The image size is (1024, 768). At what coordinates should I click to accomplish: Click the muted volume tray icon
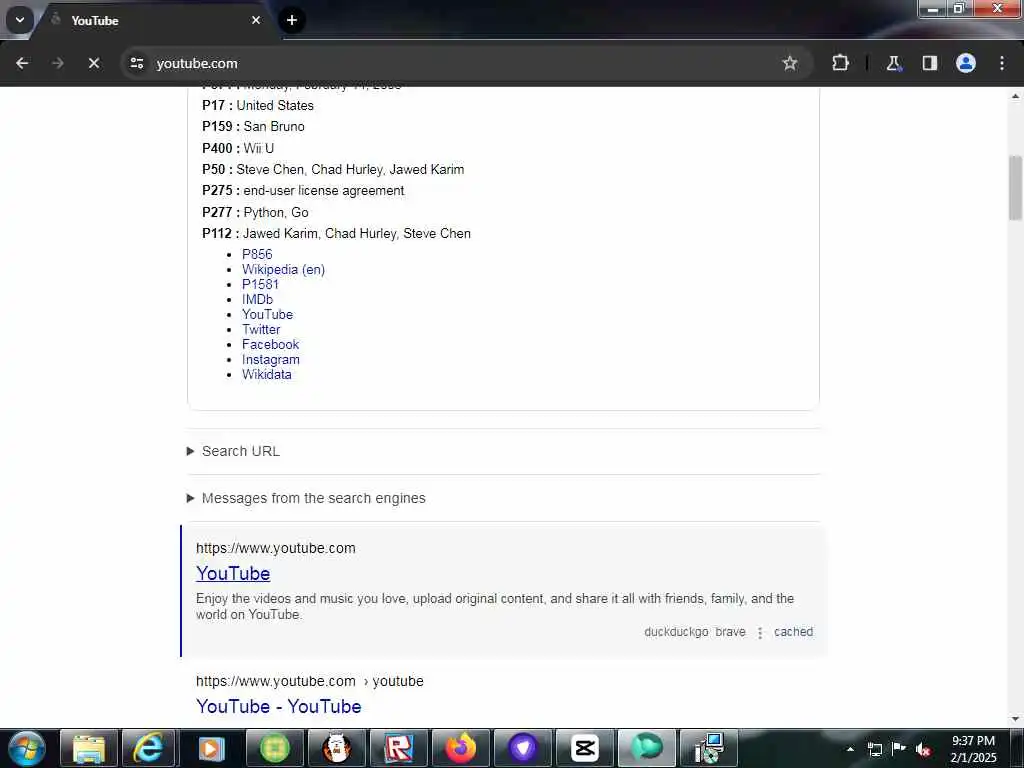click(x=923, y=749)
